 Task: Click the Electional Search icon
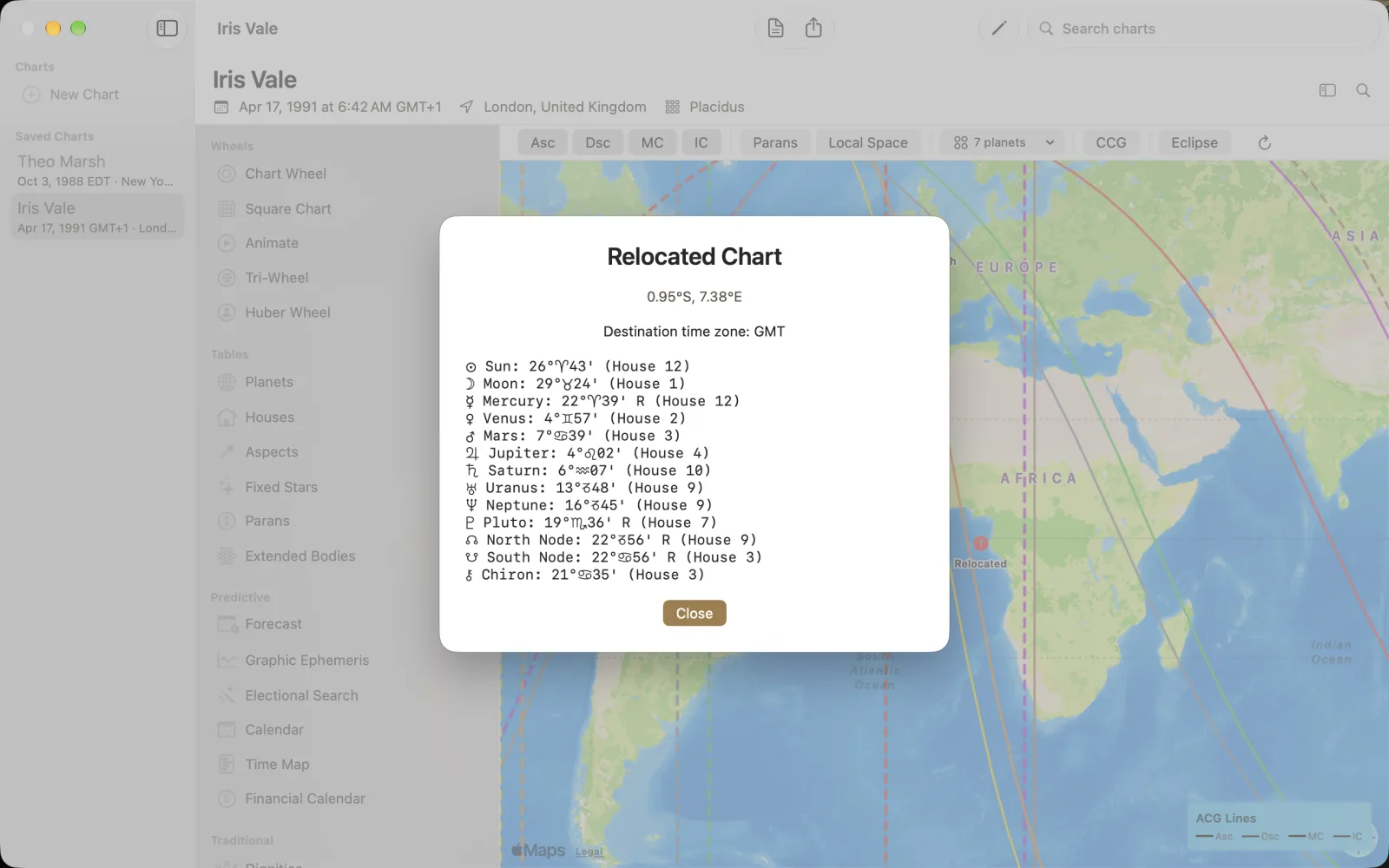click(x=227, y=695)
